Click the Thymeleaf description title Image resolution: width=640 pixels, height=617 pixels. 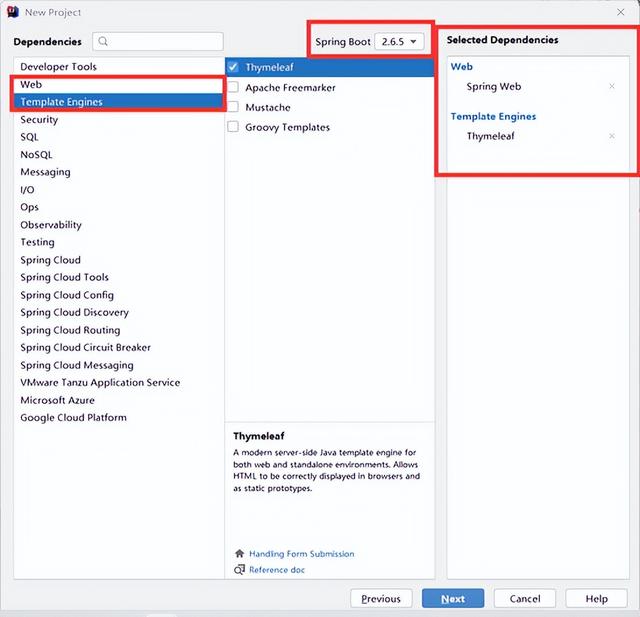tap(259, 436)
